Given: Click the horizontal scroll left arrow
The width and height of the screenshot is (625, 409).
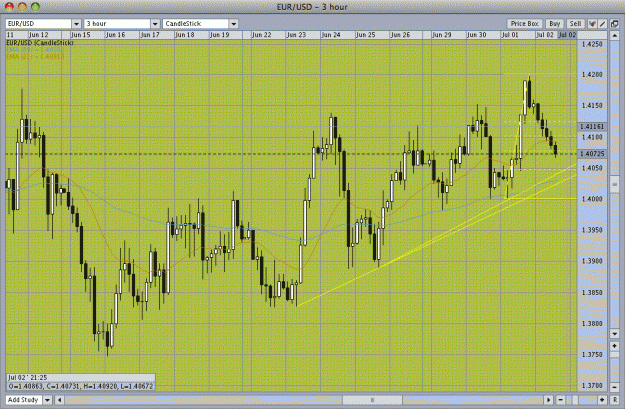Looking at the screenshot, I should click(59, 399).
